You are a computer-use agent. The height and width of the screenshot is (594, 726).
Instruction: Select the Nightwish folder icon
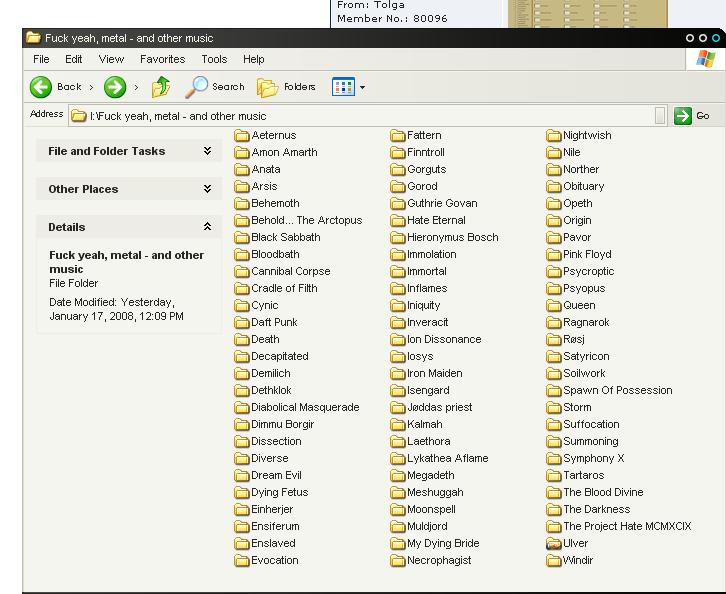point(554,136)
